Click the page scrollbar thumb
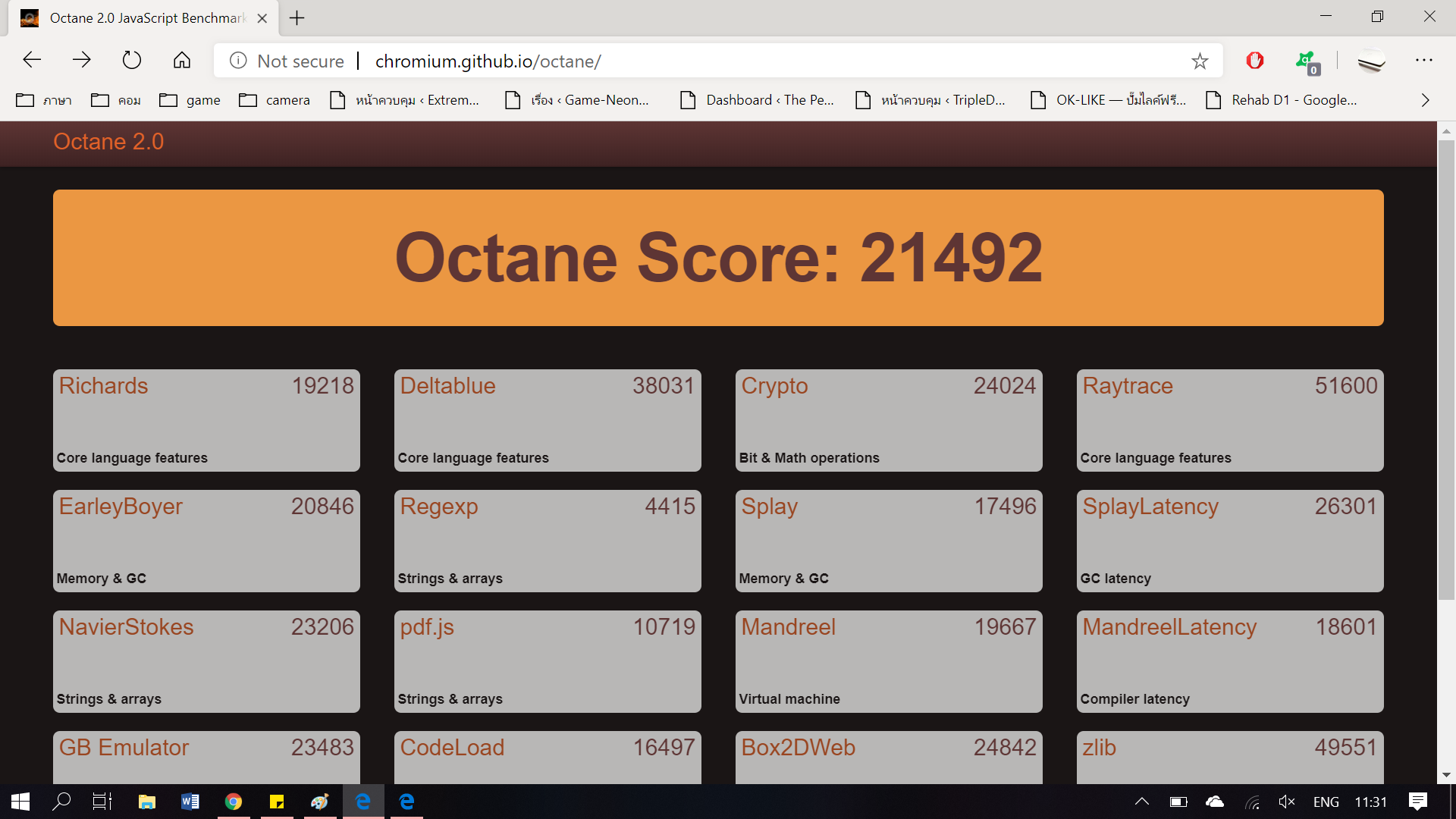Image resolution: width=1456 pixels, height=819 pixels. [x=1446, y=370]
